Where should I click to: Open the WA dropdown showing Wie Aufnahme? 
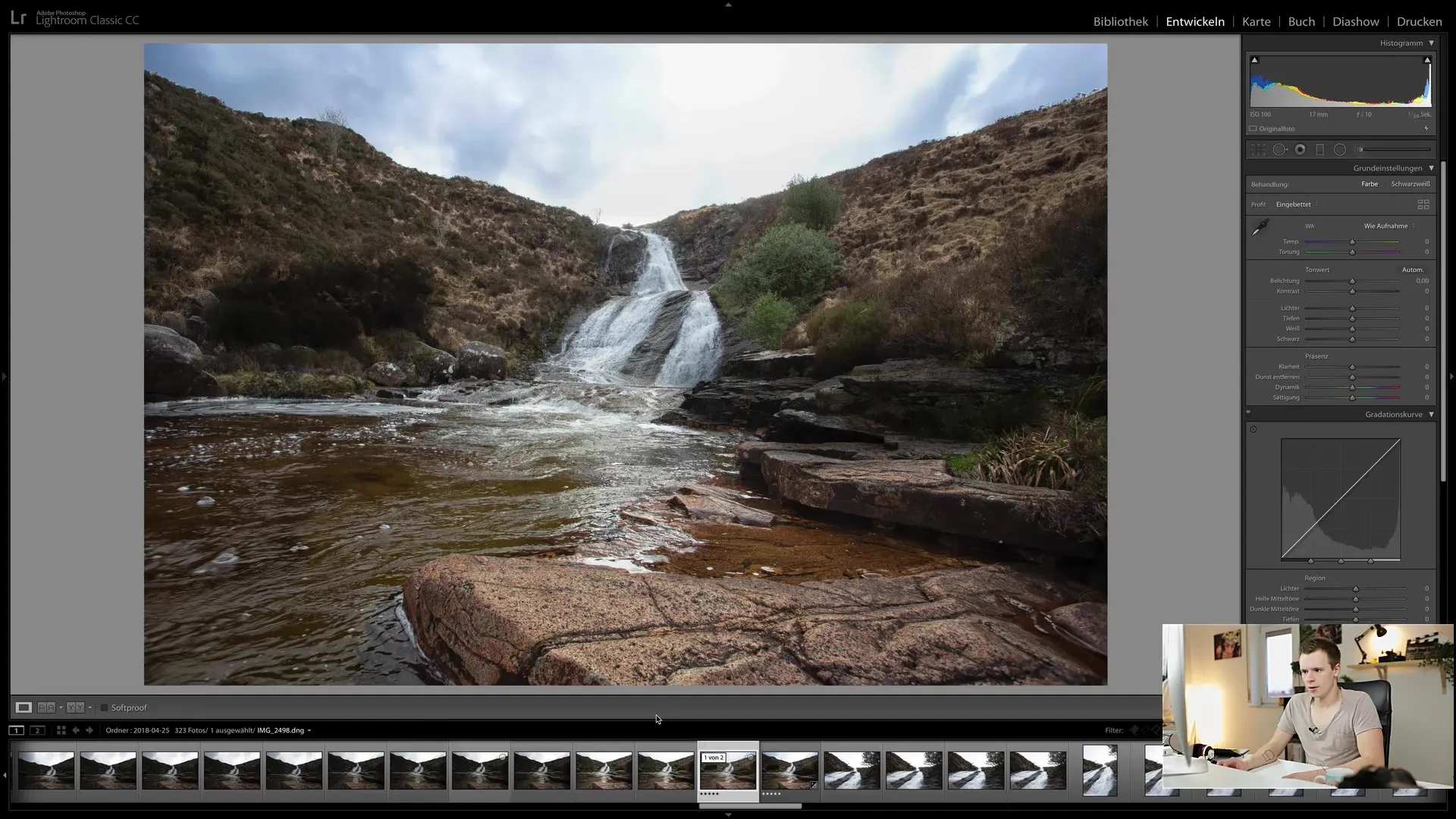pos(1389,226)
